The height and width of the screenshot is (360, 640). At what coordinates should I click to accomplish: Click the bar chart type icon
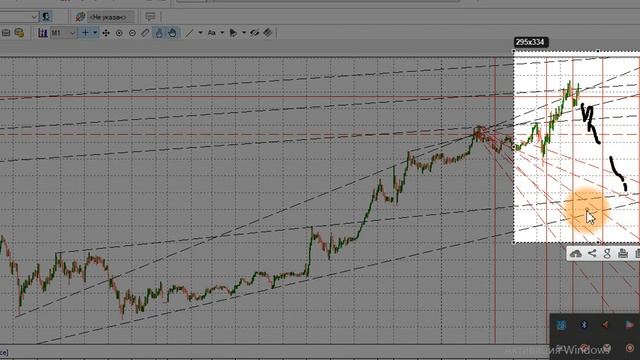click(42, 33)
